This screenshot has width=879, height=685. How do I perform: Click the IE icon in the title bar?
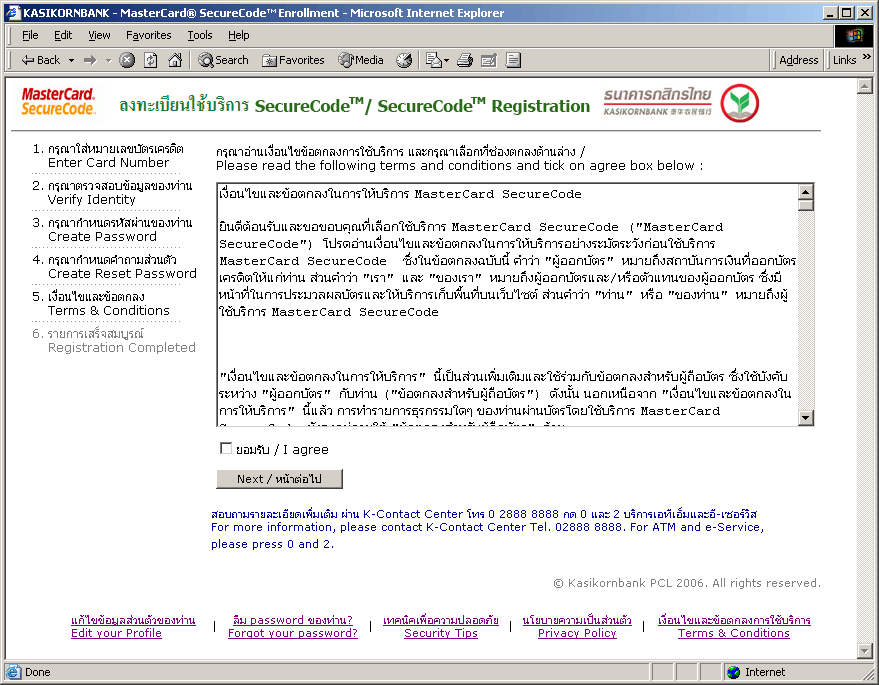coord(13,12)
